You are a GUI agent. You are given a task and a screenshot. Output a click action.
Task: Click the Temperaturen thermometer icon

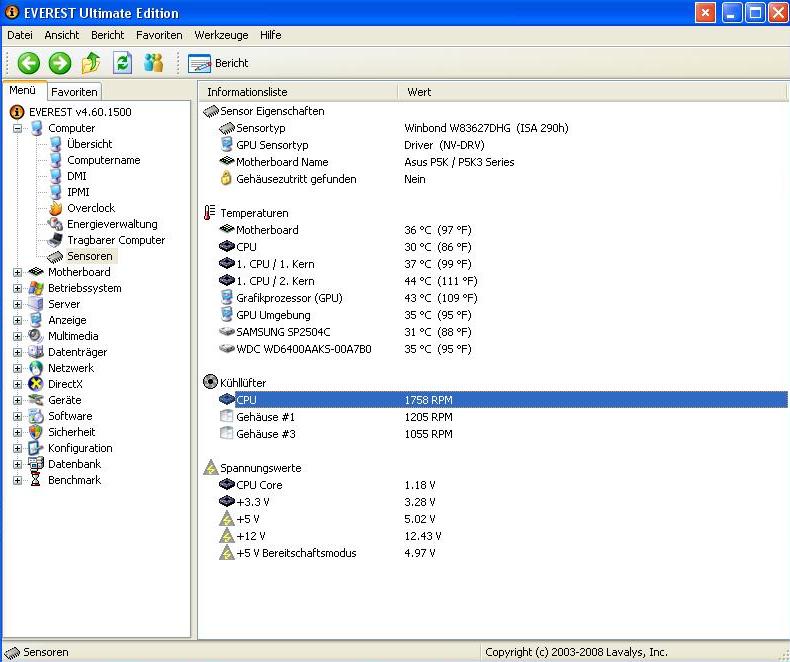click(x=210, y=213)
